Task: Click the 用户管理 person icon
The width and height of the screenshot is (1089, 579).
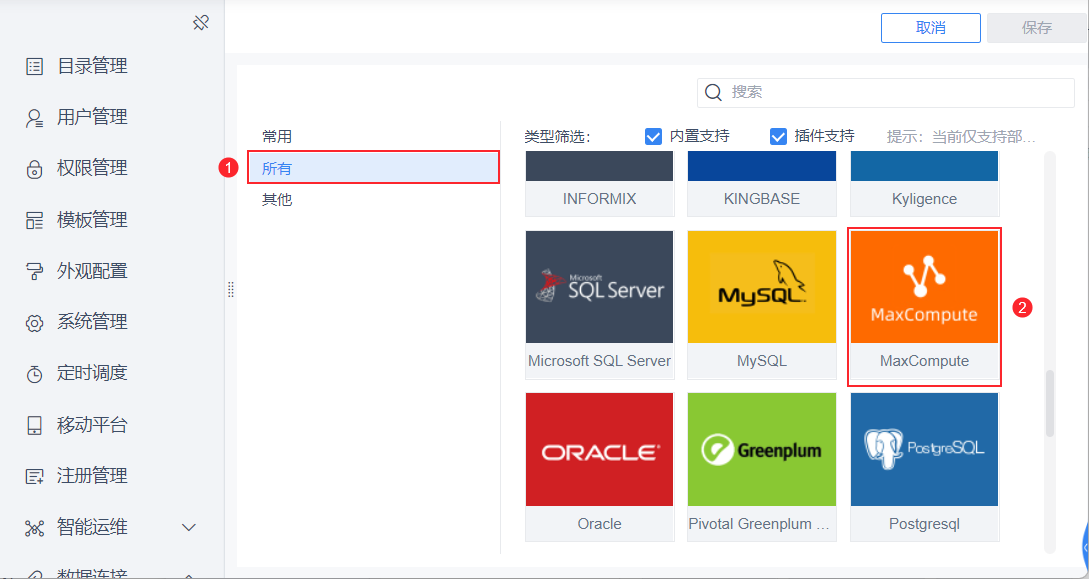Action: click(x=34, y=117)
